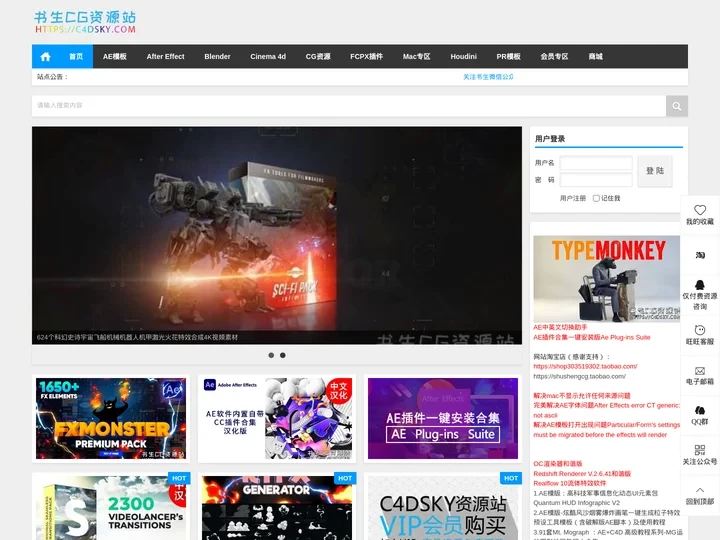This screenshot has height=540, width=720.
Task: Click the QR code follow icon
Action: pos(700,450)
